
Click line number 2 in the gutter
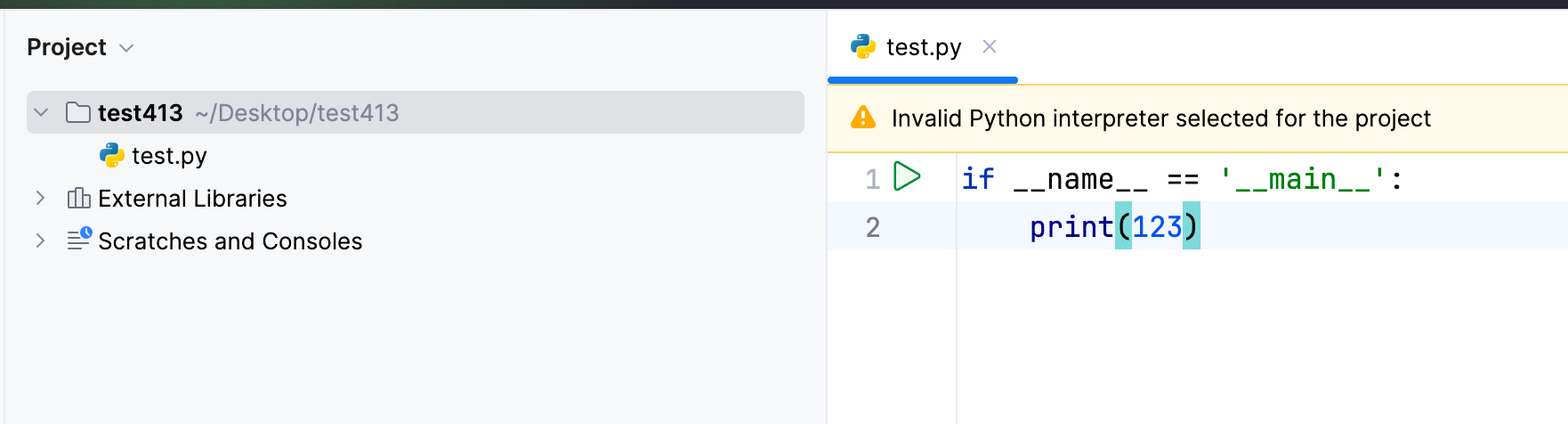point(873,227)
